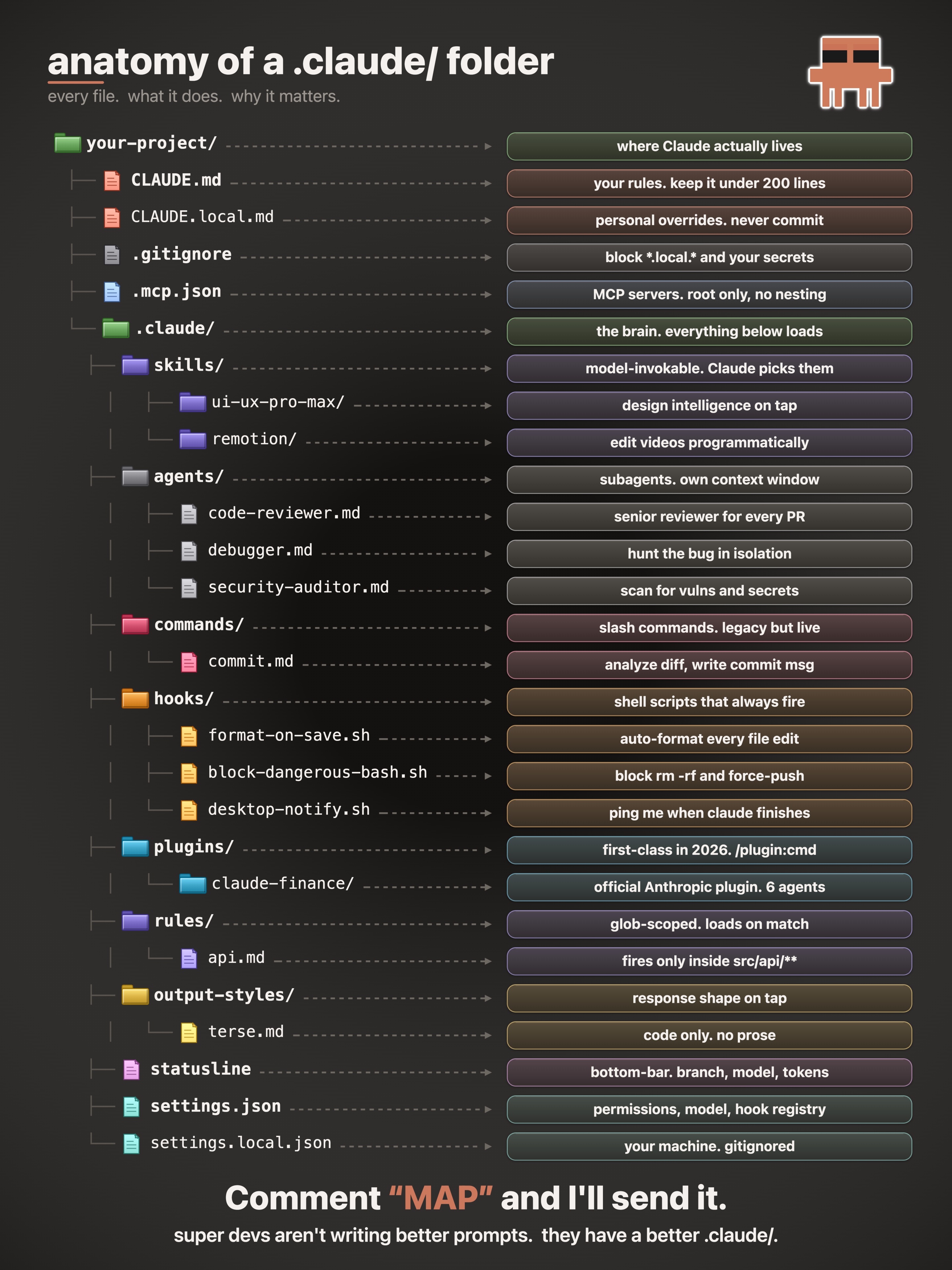The height and width of the screenshot is (1270, 952).
Task: Select 'senior reviewer for every PR' label
Action: click(x=709, y=517)
